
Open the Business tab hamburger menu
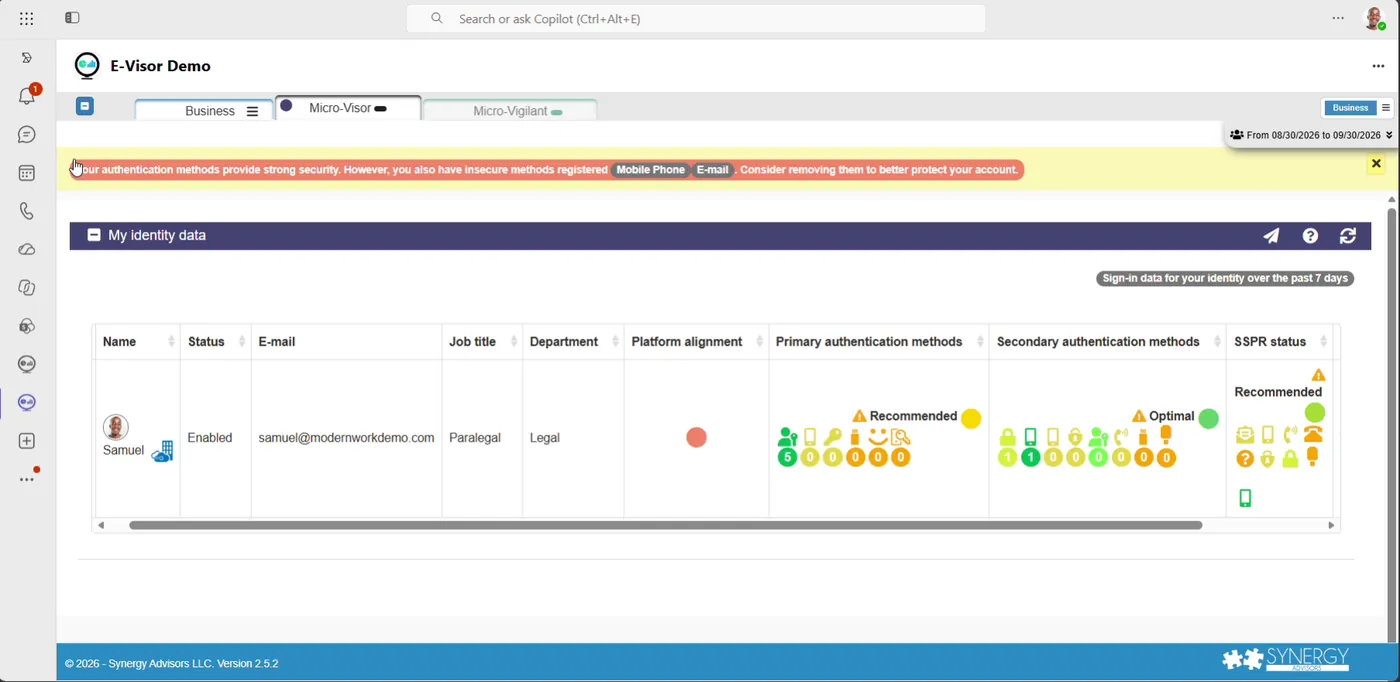tap(252, 111)
